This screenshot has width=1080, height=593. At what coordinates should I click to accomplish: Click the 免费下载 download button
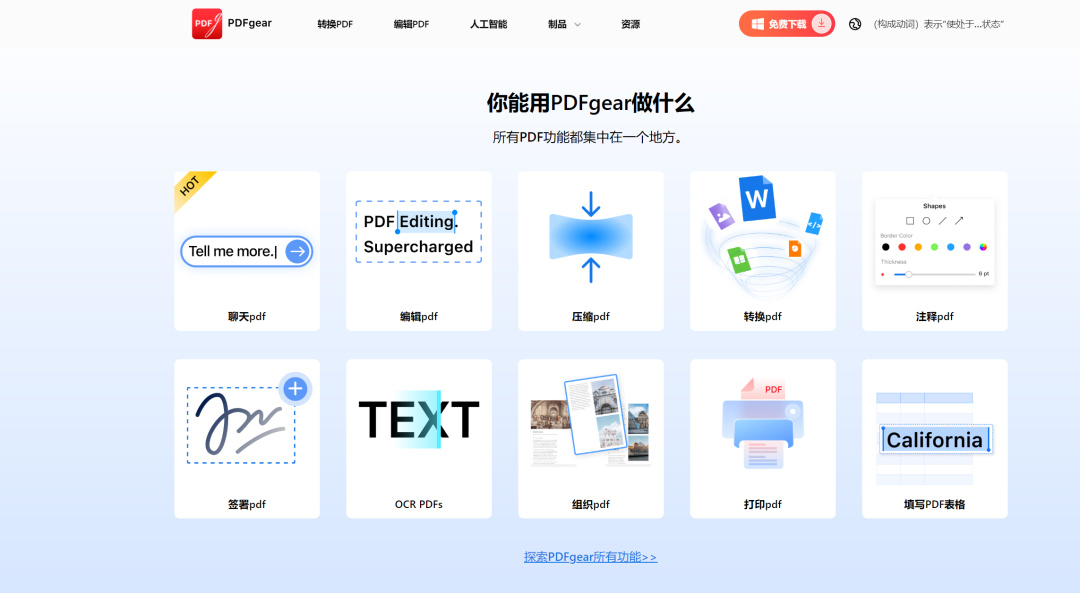pos(787,24)
